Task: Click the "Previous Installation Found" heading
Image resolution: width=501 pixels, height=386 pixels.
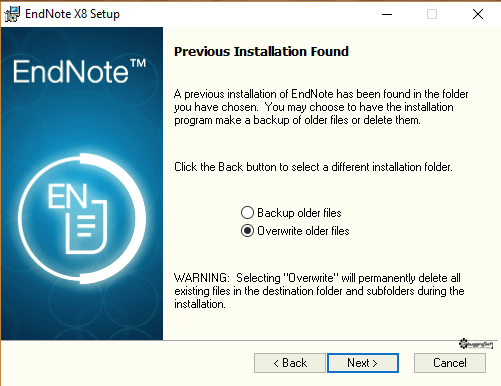Action: pyautogui.click(x=261, y=52)
